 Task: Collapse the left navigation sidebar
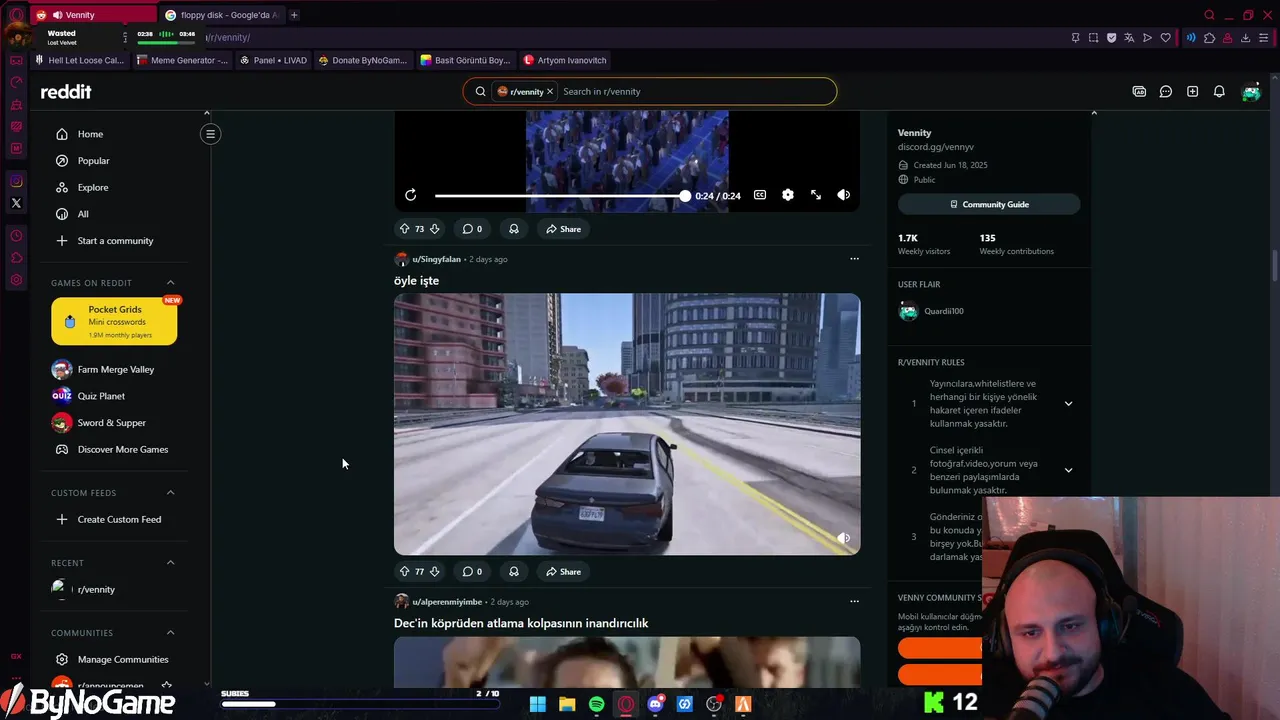tap(210, 134)
